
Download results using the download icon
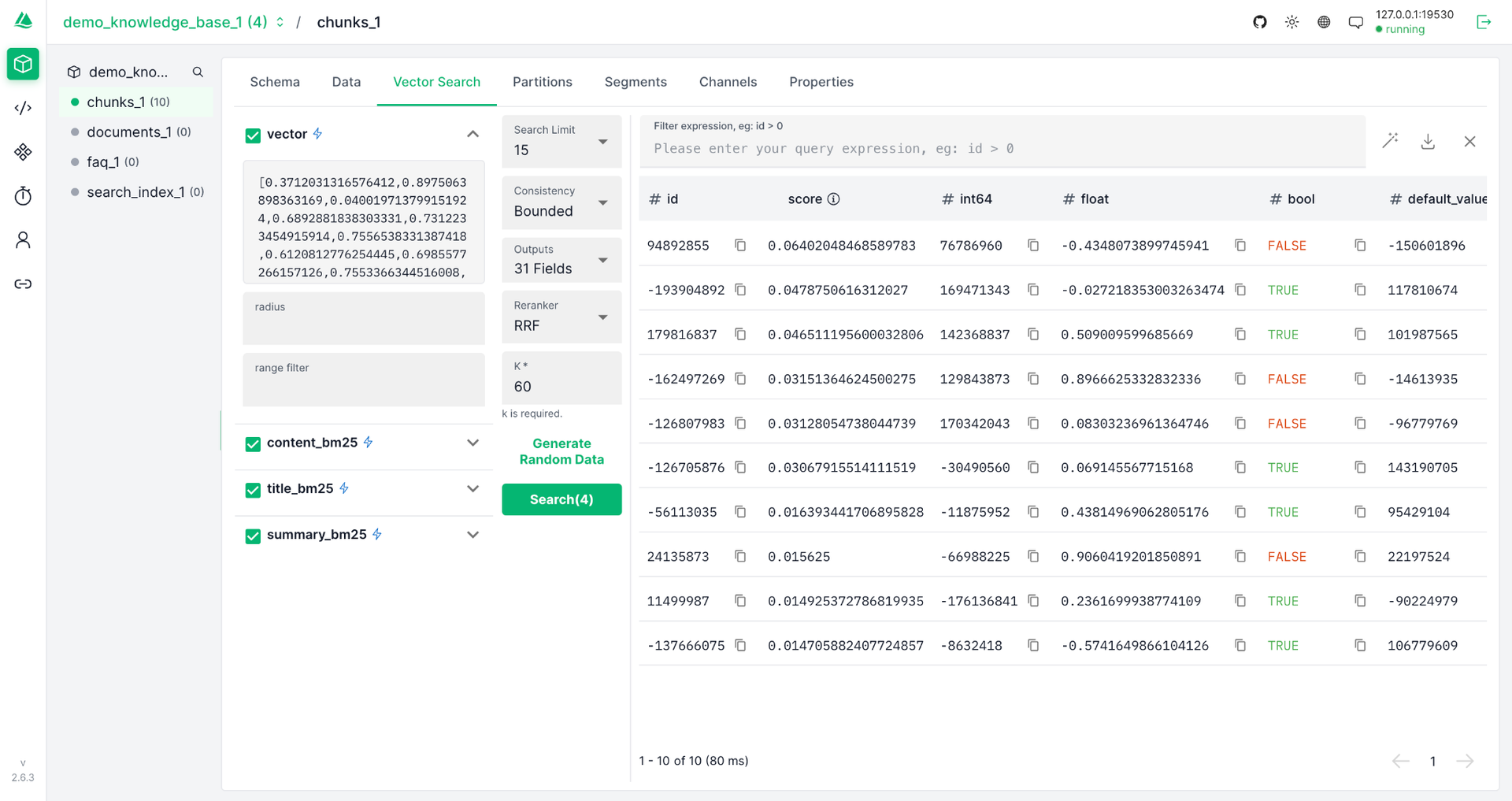click(1428, 142)
